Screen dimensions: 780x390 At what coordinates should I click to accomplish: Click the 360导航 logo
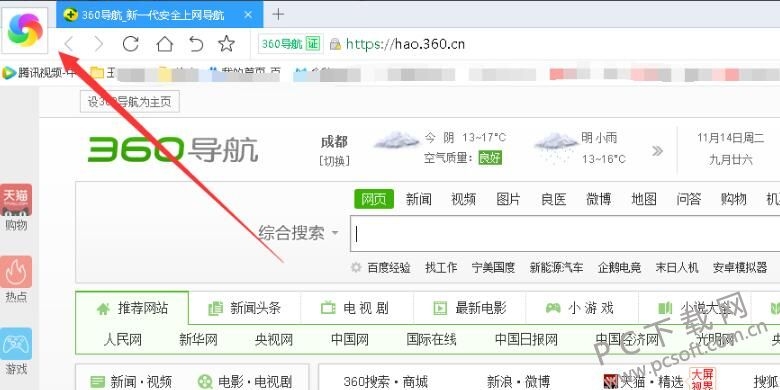tap(173, 149)
